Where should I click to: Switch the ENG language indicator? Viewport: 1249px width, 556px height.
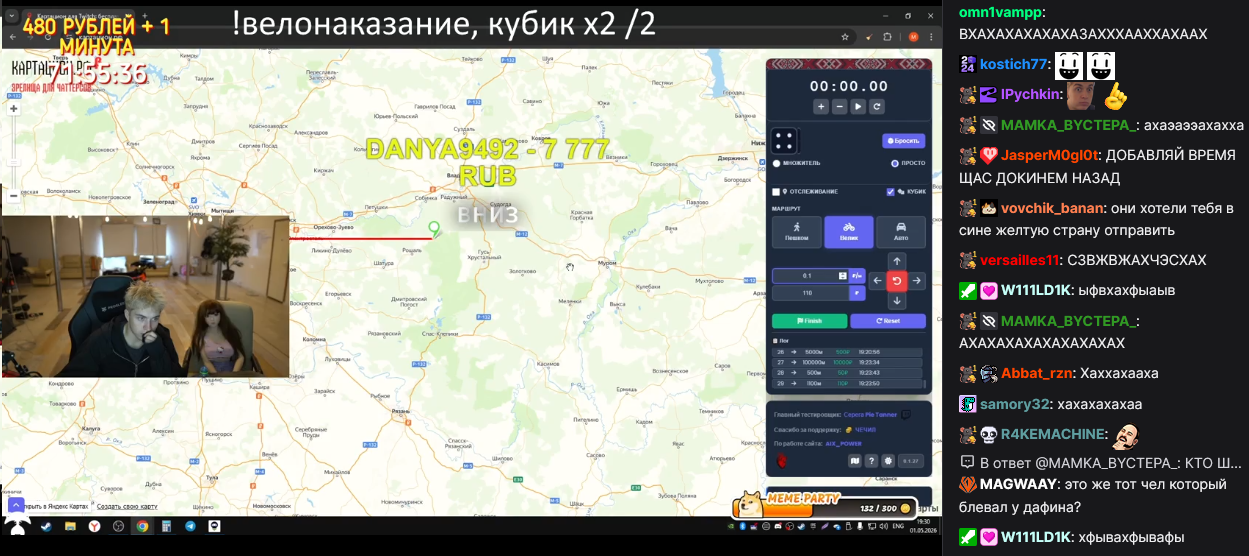[898, 526]
